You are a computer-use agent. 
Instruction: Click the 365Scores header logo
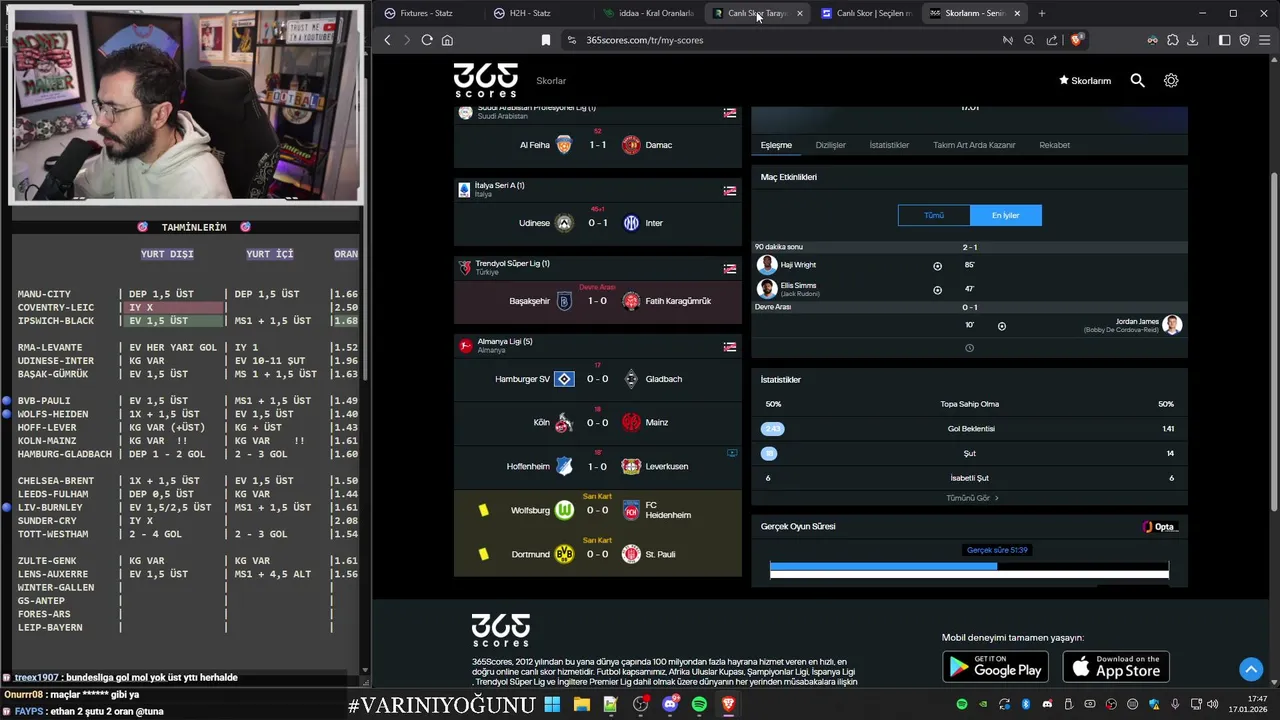click(486, 80)
